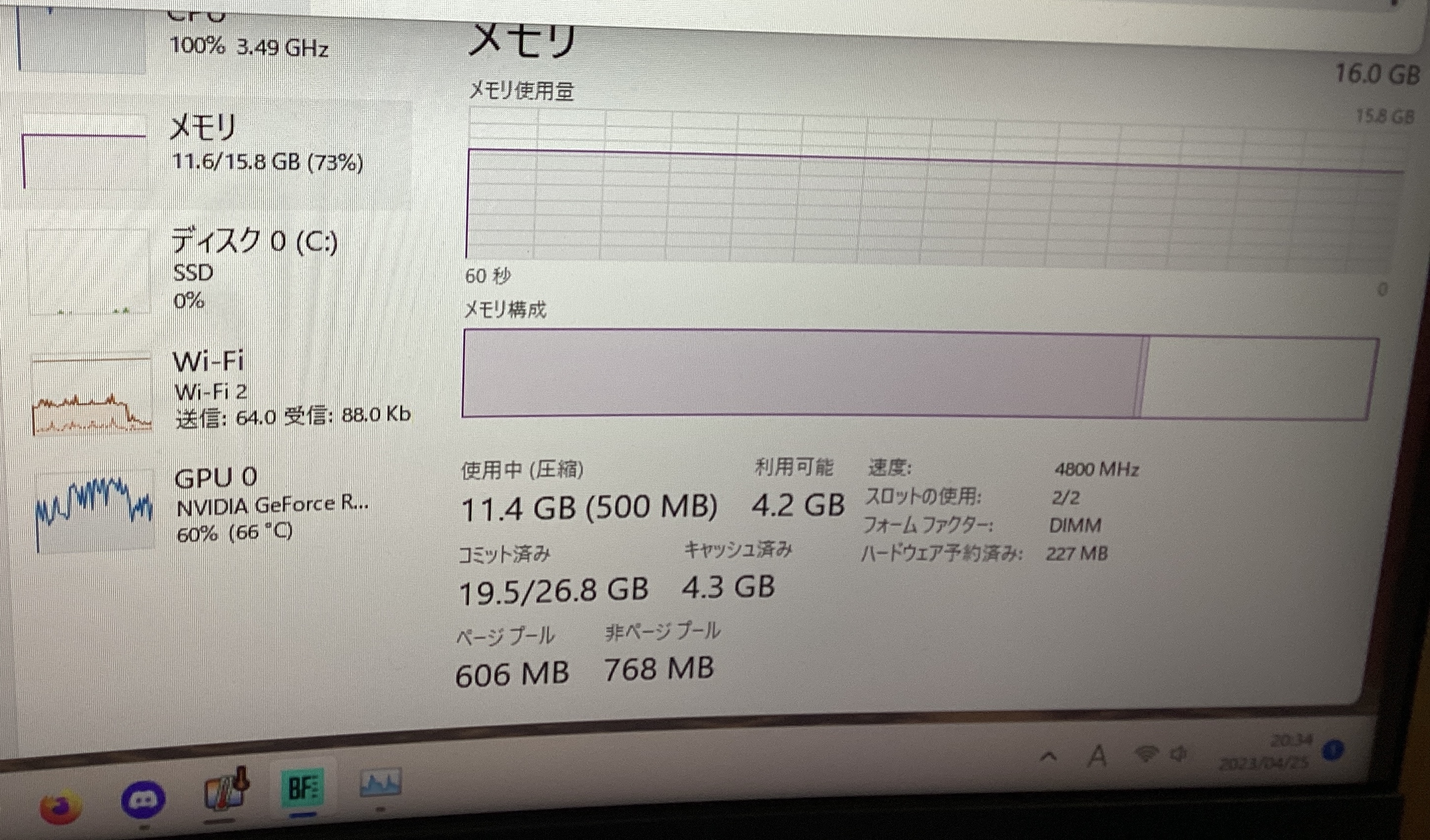This screenshot has width=1430, height=840.
Task: Click the Wi-Fi throughput graph thumbnail
Action: (92, 394)
